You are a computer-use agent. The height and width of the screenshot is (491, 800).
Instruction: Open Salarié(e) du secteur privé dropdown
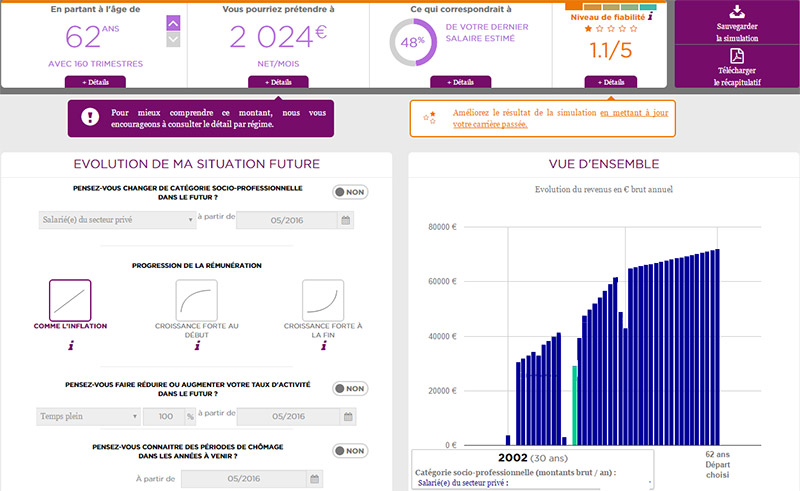(117, 220)
